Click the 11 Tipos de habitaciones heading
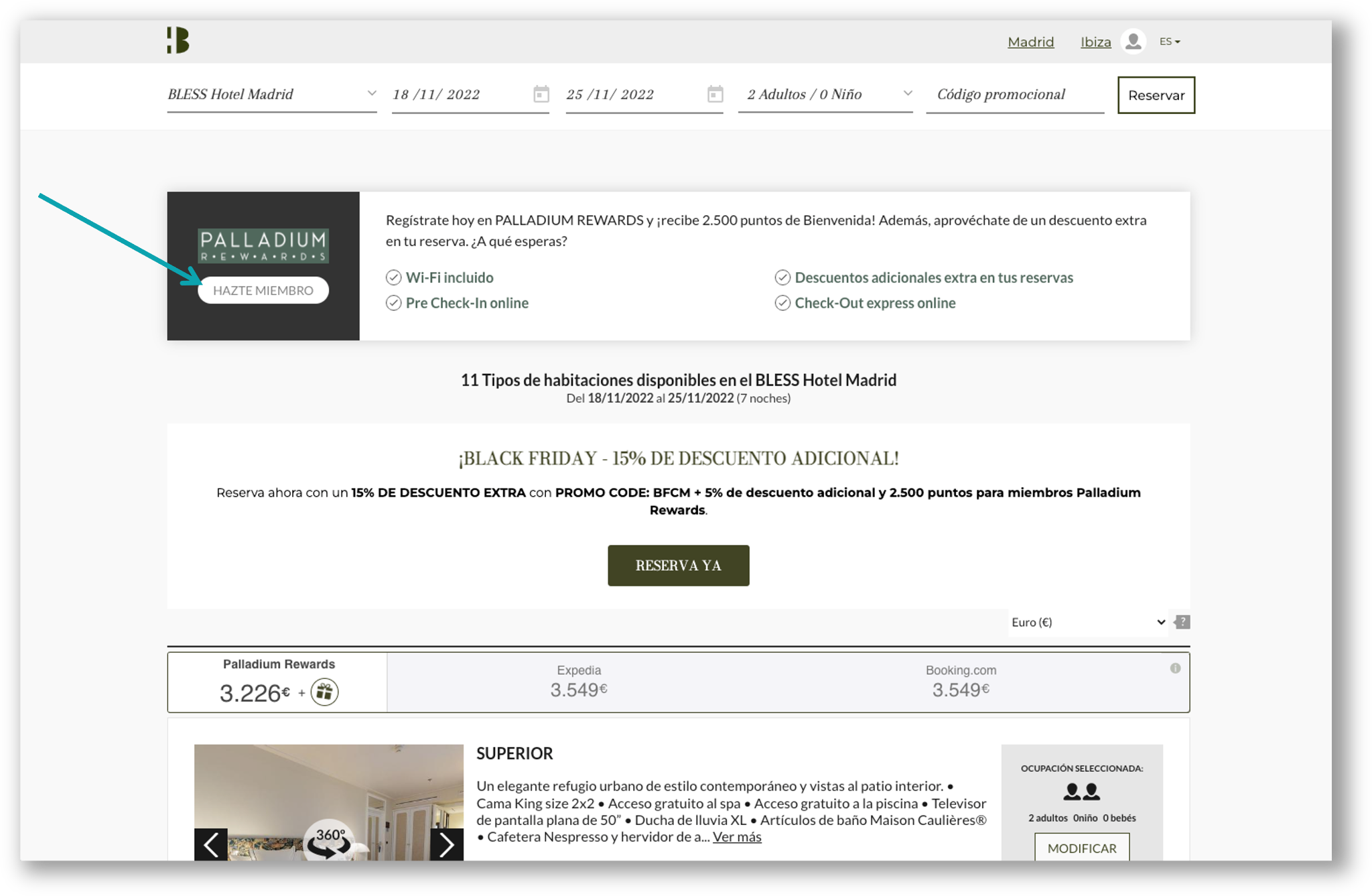Viewport: 1372px width, 896px height. coord(679,380)
